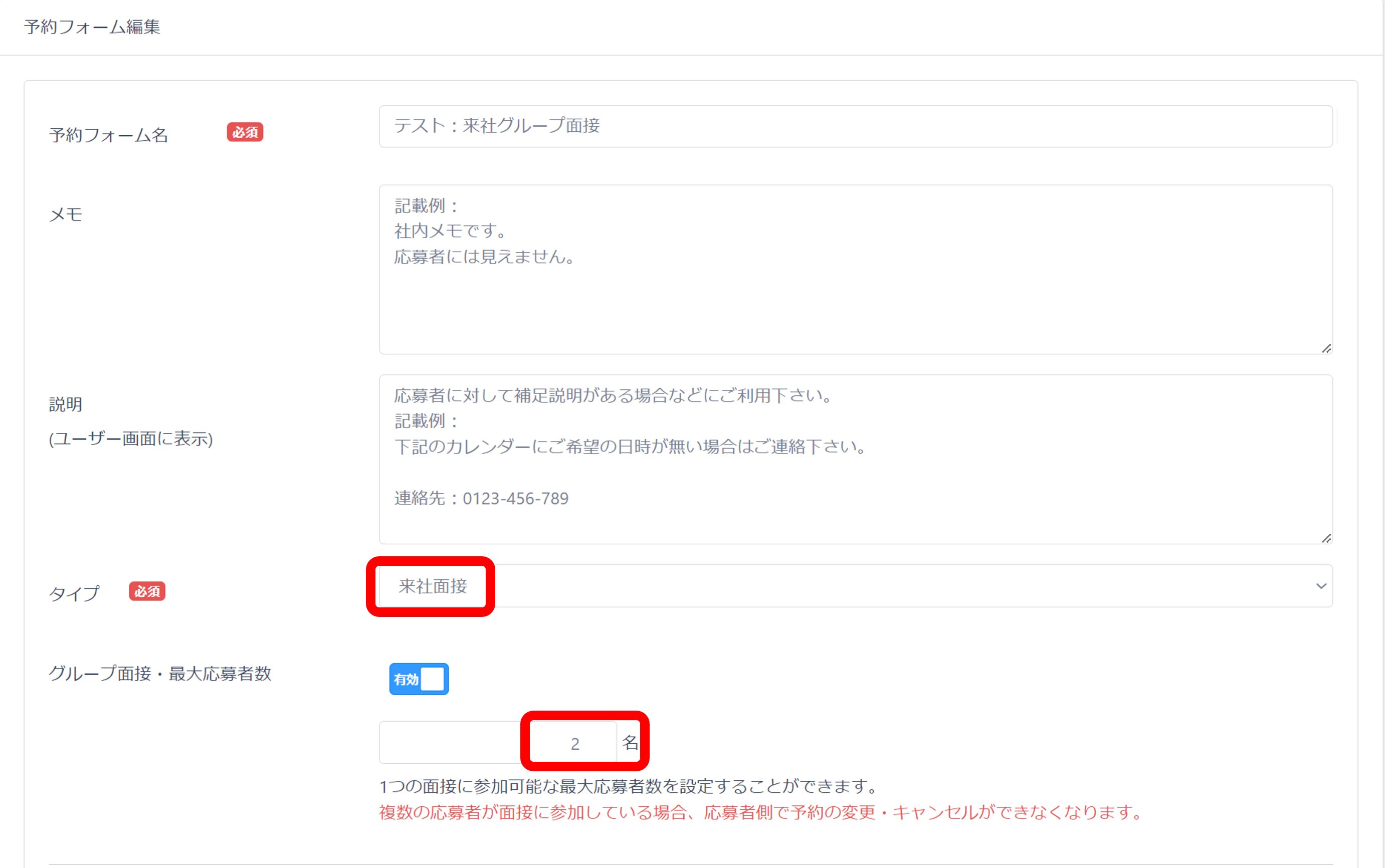1385x868 pixels.
Task: Grab the 説明 textarea resize handle
Action: [1326, 538]
